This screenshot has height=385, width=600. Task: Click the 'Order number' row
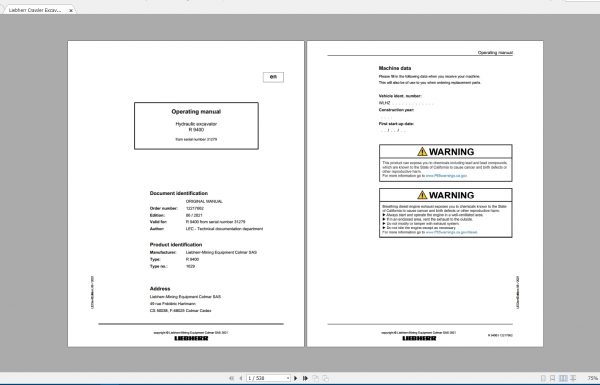tap(177, 208)
